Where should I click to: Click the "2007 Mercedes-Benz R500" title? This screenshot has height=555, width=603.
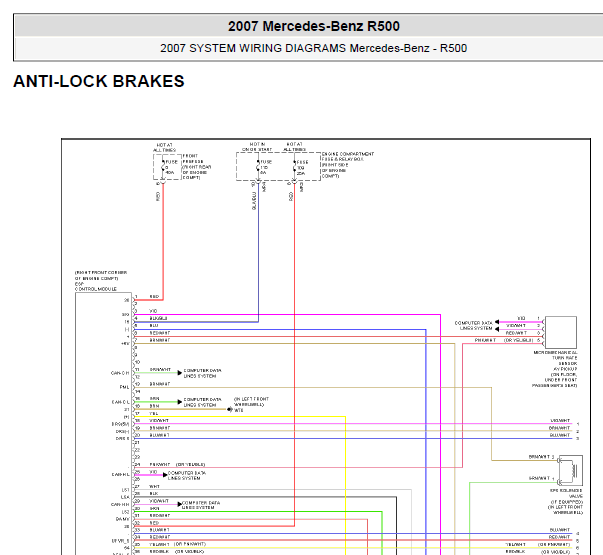313,26
